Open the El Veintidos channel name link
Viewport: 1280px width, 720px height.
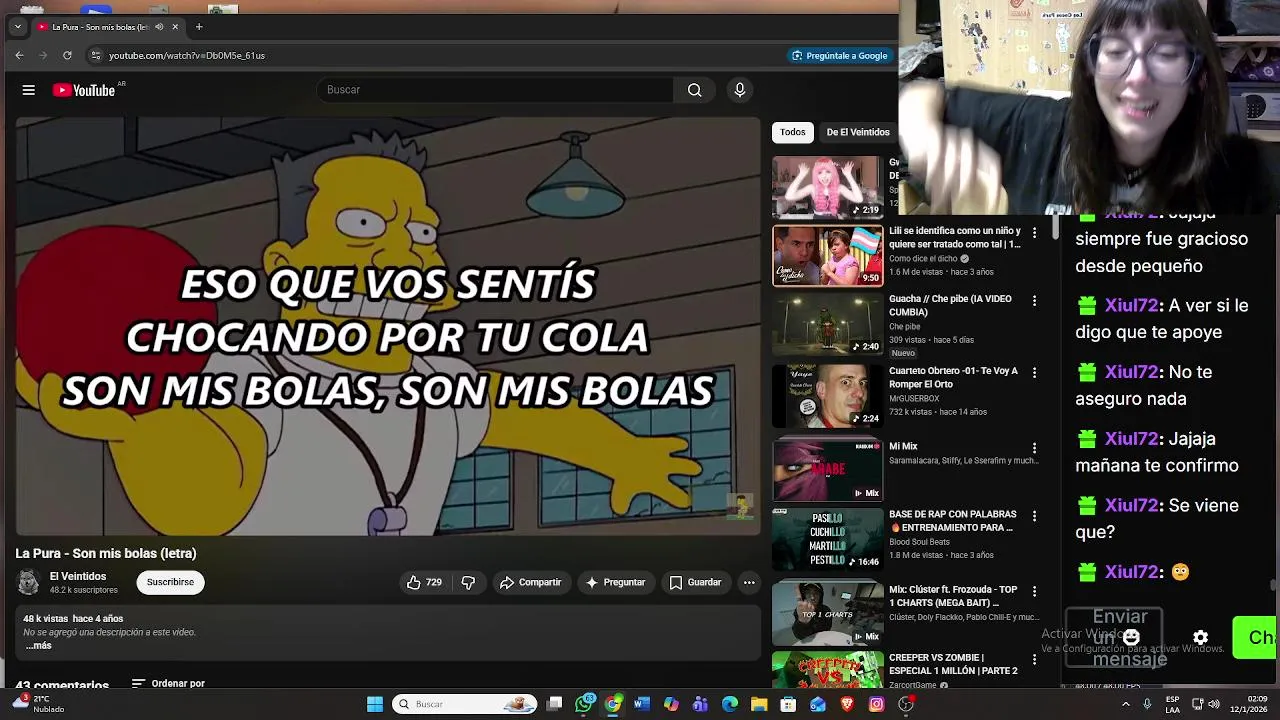tap(78, 576)
